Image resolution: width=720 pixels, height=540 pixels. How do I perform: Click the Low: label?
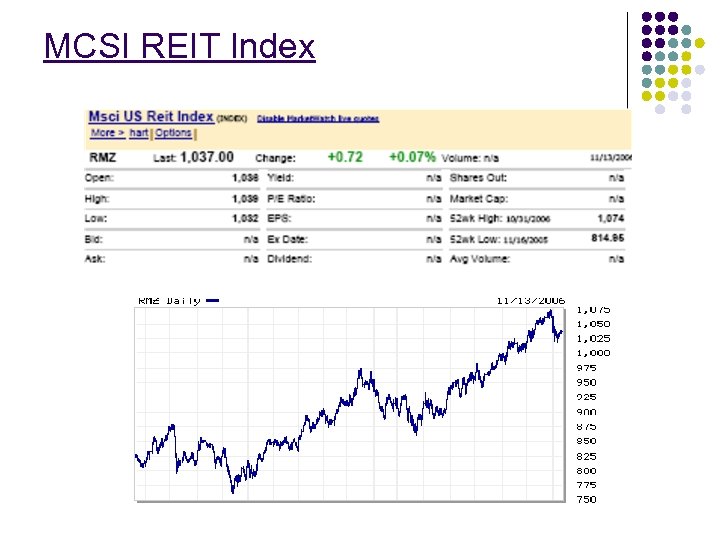tap(96, 219)
